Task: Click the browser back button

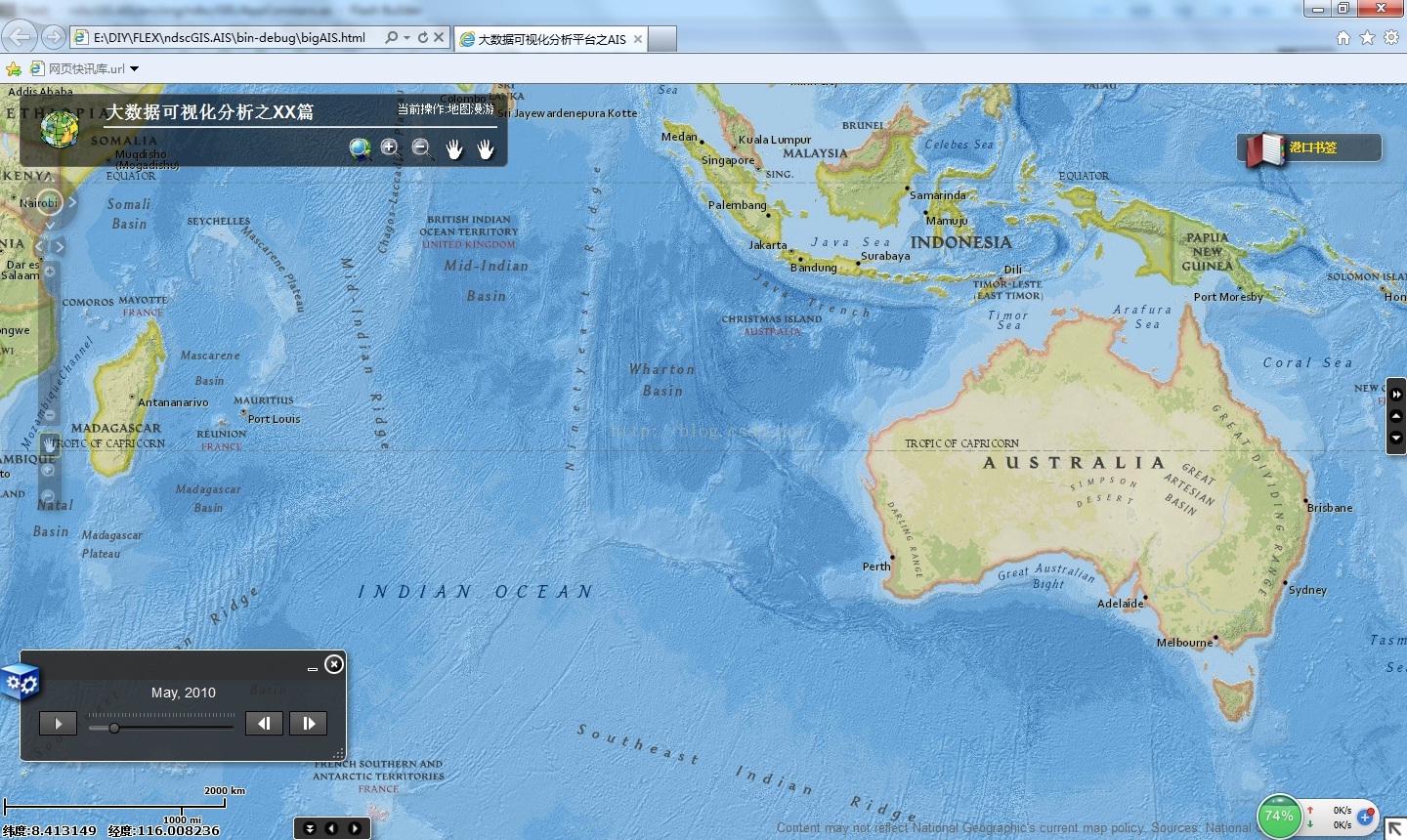Action: coord(20,37)
